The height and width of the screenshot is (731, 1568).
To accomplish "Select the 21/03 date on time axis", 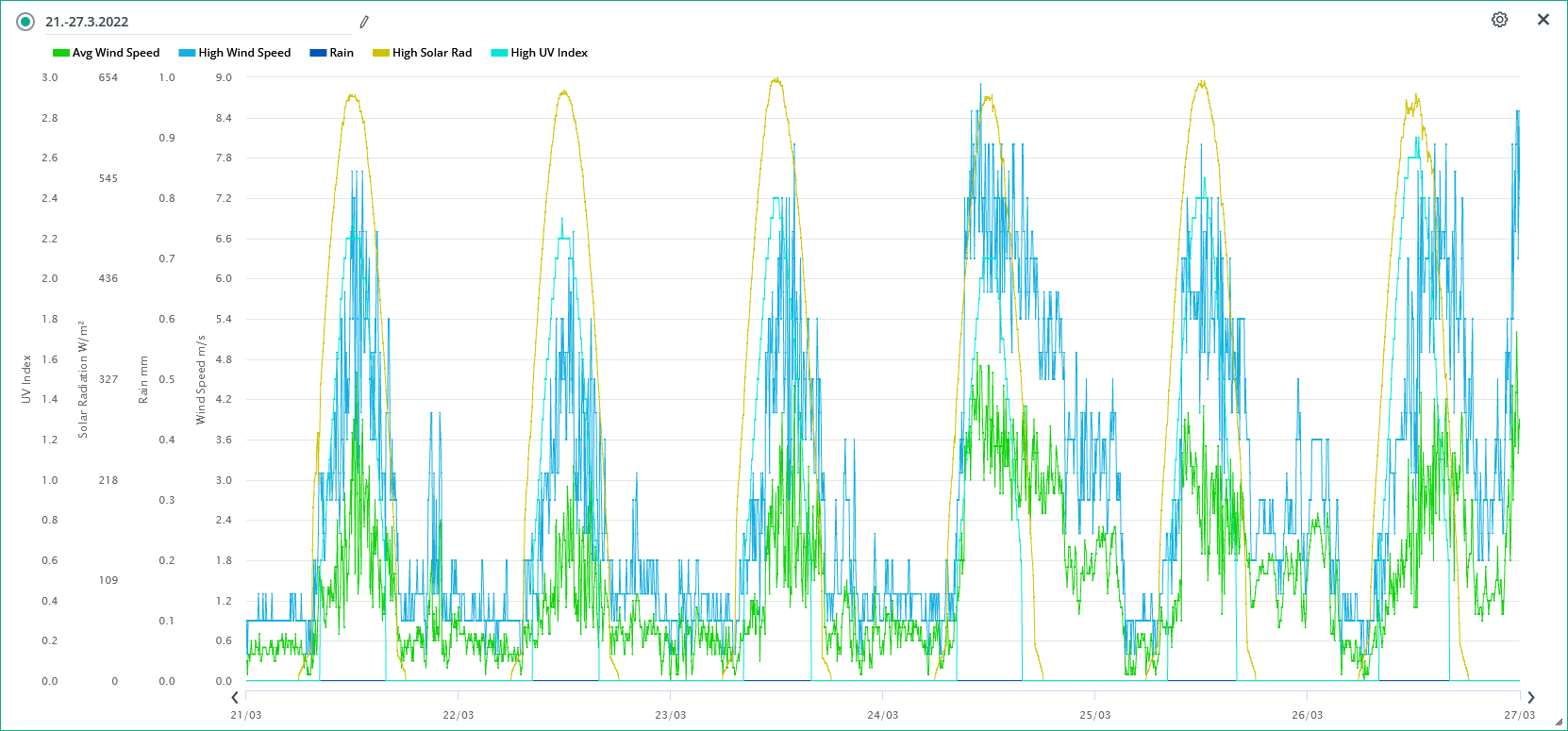I will pyautogui.click(x=246, y=715).
